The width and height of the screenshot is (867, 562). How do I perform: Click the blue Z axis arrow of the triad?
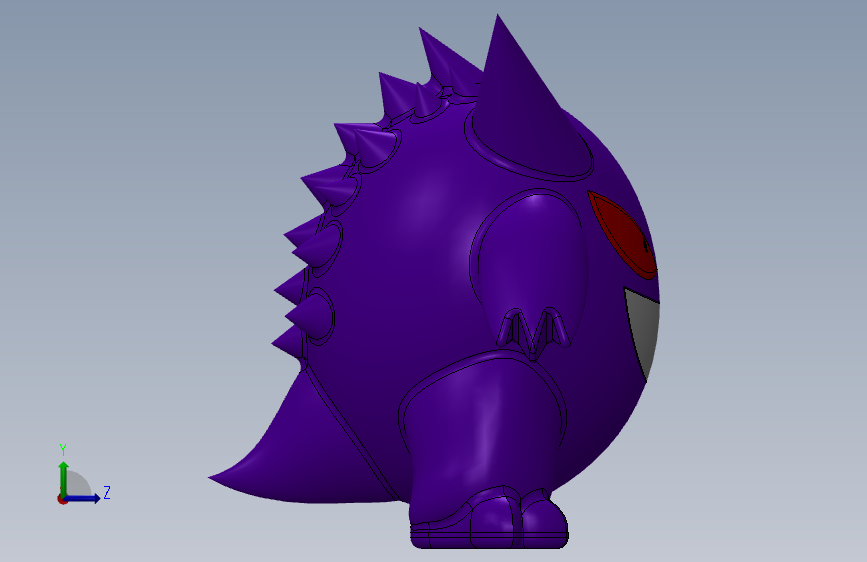pyautogui.click(x=83, y=498)
